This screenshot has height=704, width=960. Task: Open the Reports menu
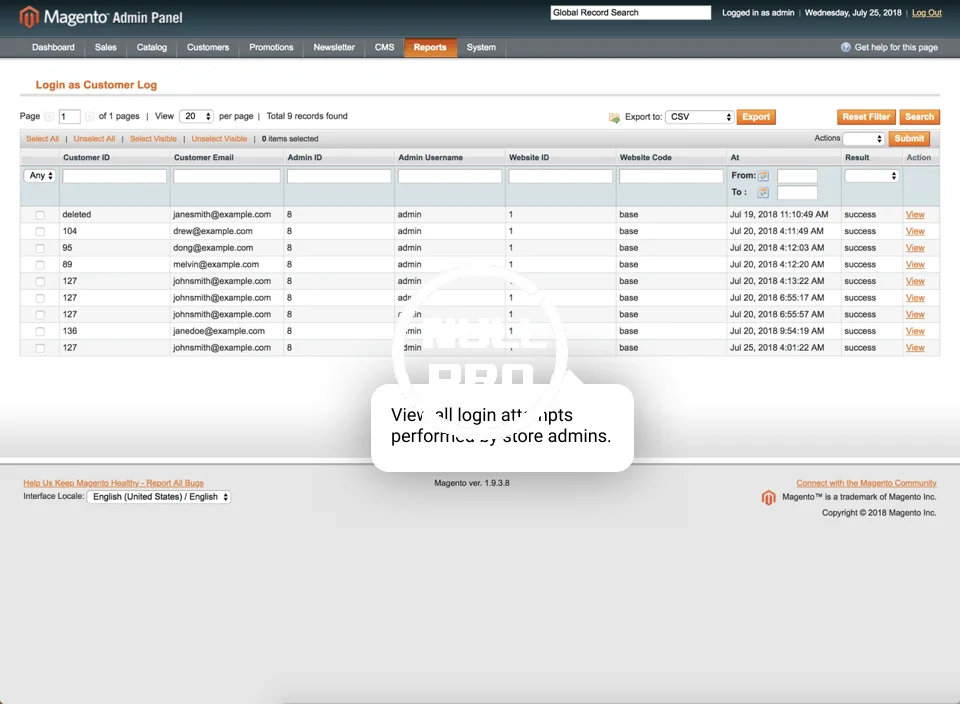click(x=430, y=47)
